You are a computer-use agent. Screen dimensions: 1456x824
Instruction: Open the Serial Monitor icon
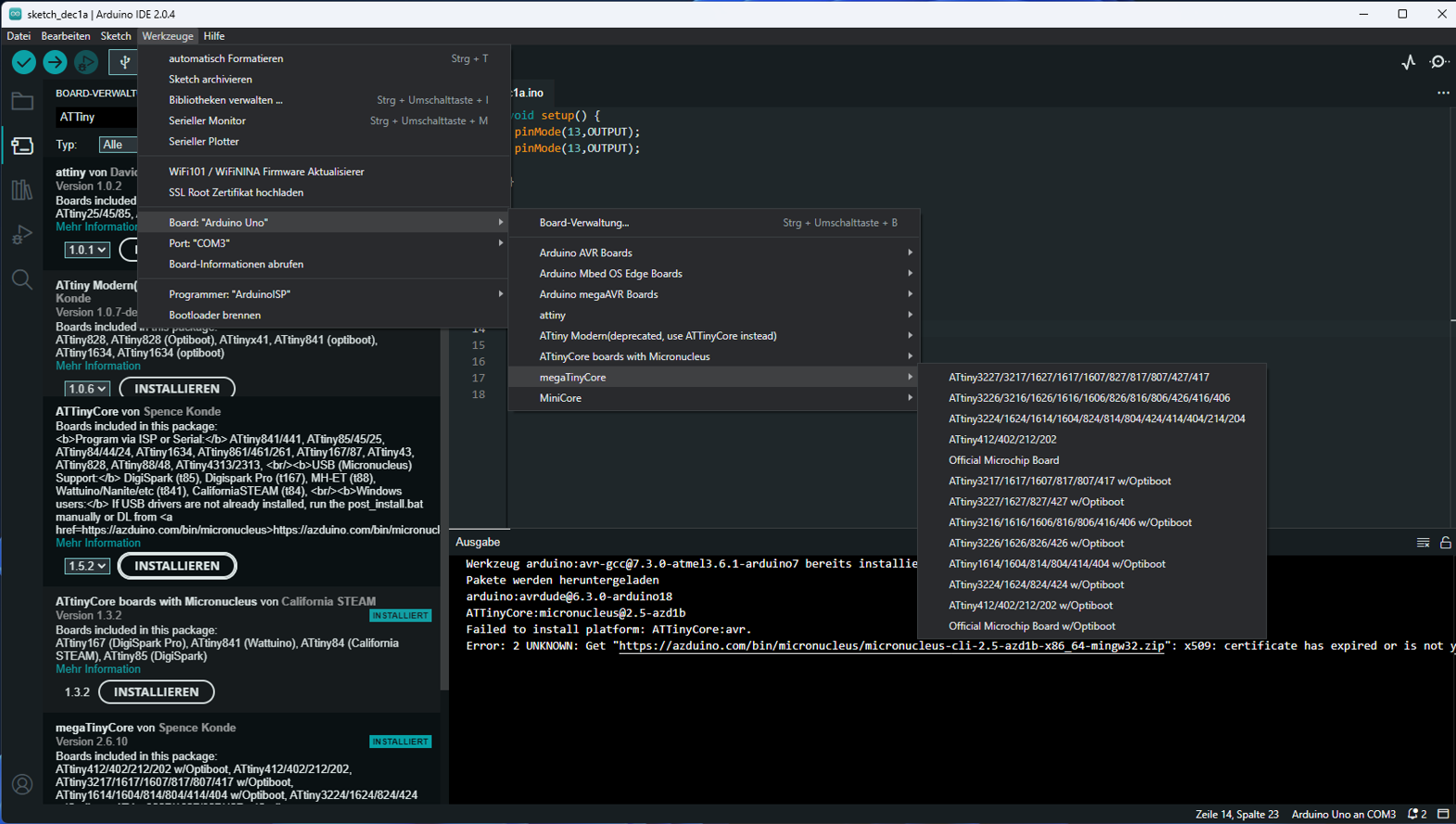pos(1439,62)
